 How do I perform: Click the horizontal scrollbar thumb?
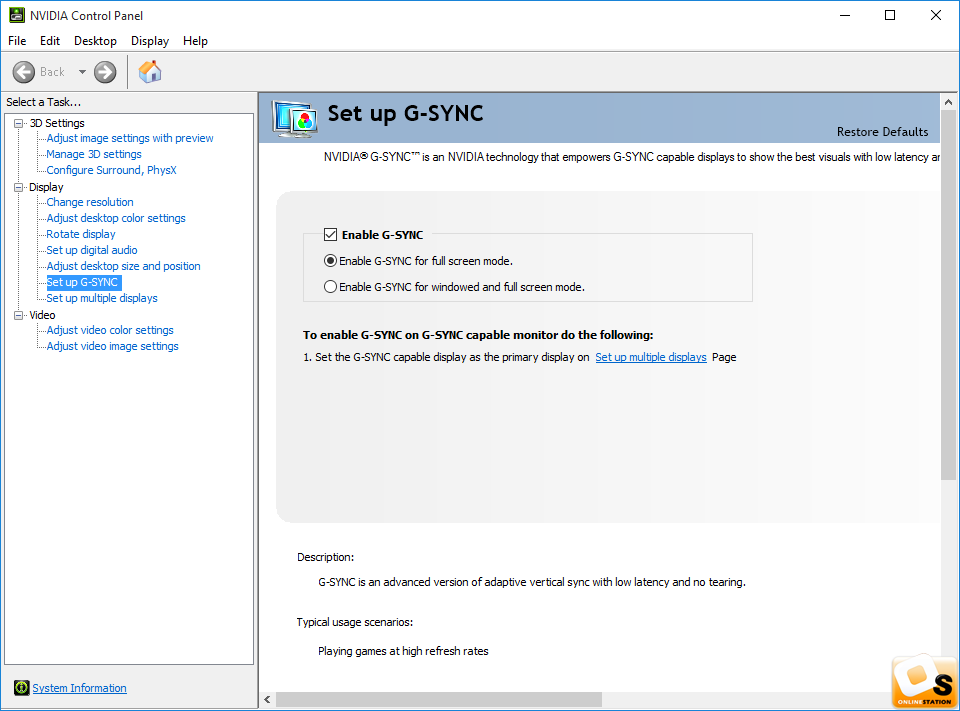click(x=439, y=699)
